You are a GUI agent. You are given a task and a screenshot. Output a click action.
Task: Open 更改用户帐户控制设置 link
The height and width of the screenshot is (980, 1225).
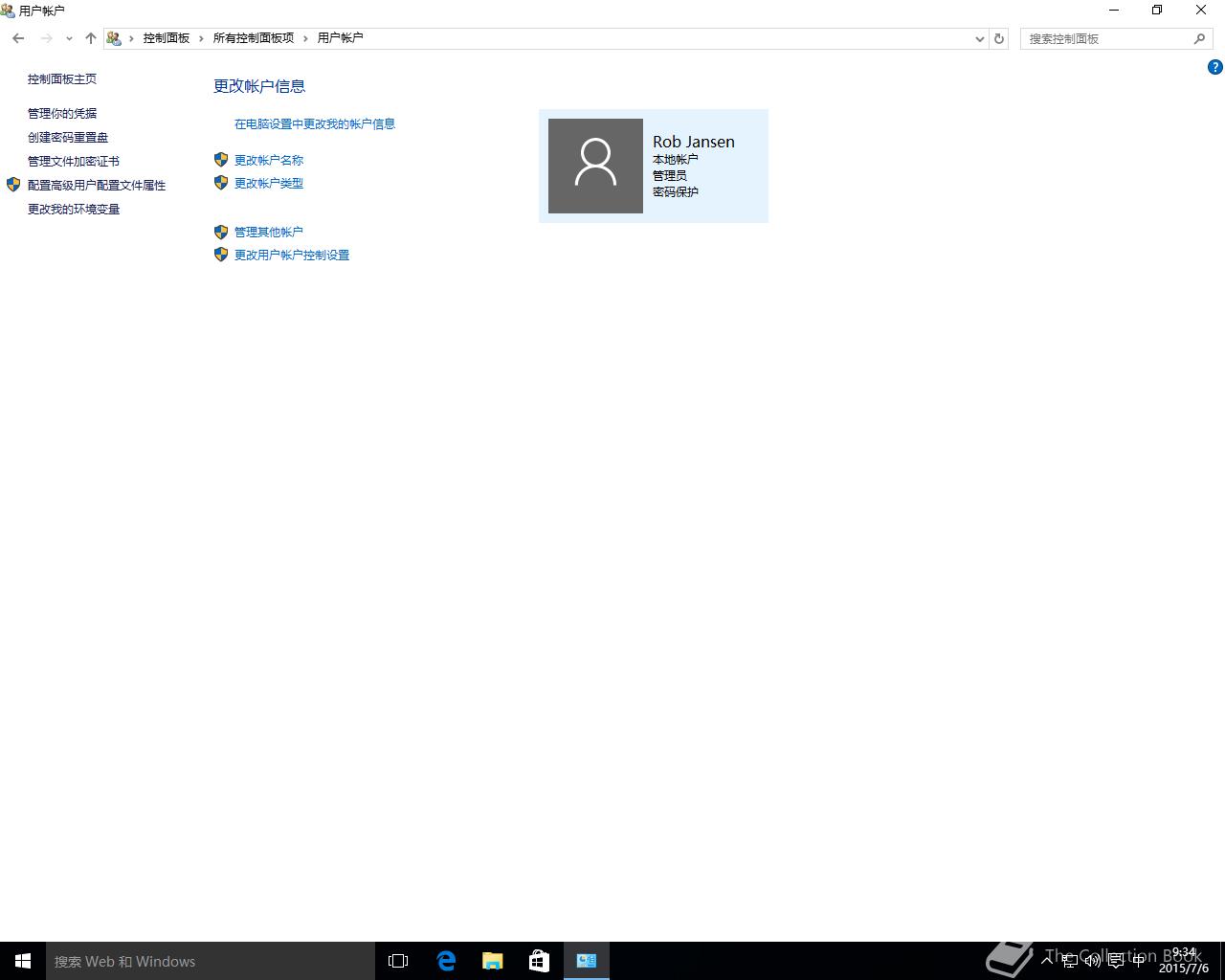click(292, 256)
